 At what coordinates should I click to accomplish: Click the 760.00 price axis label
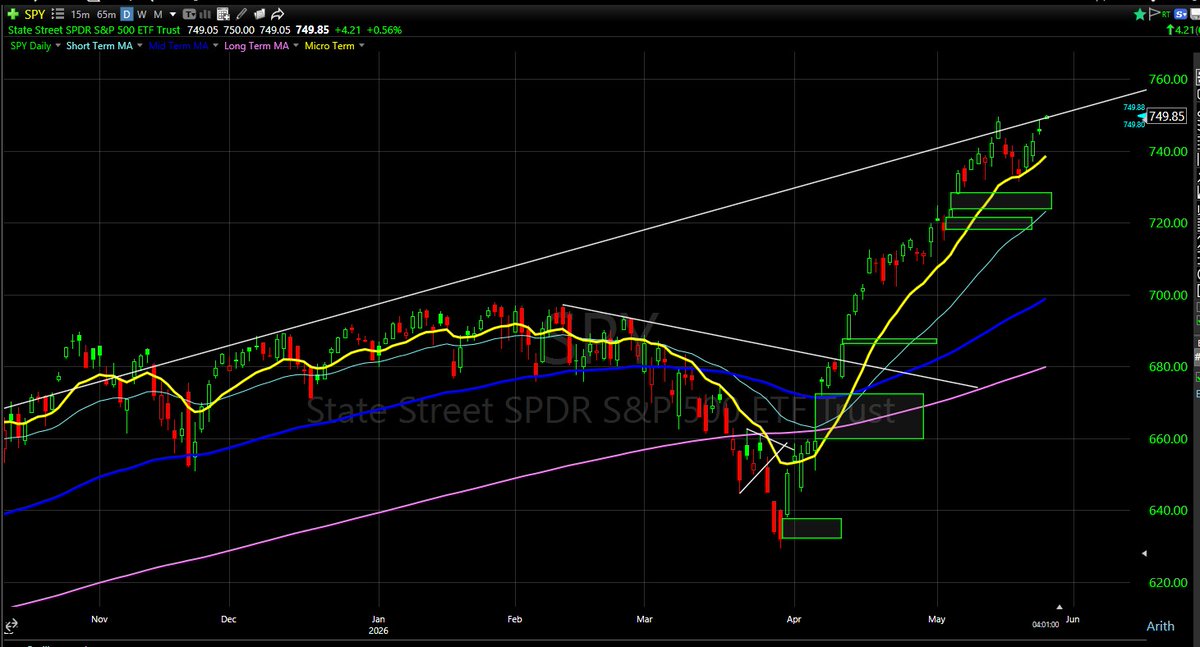pos(1168,79)
